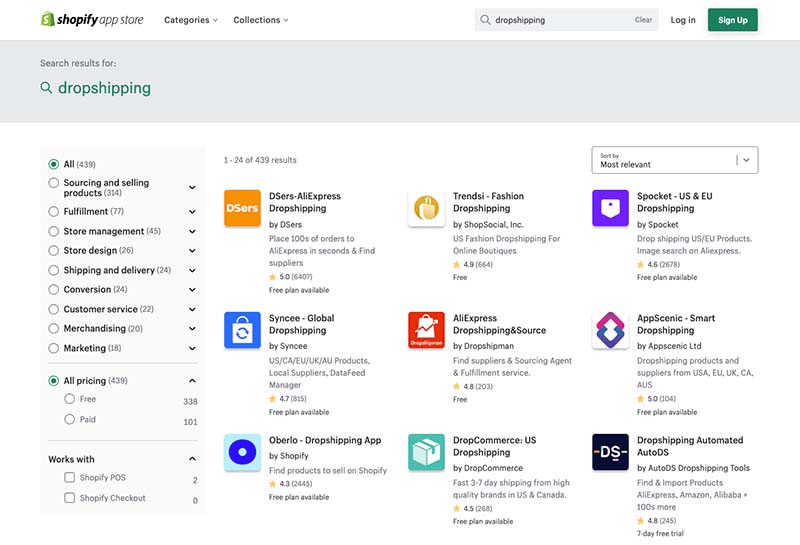Open AppScenic - Smart Dropshipping link

point(676,324)
